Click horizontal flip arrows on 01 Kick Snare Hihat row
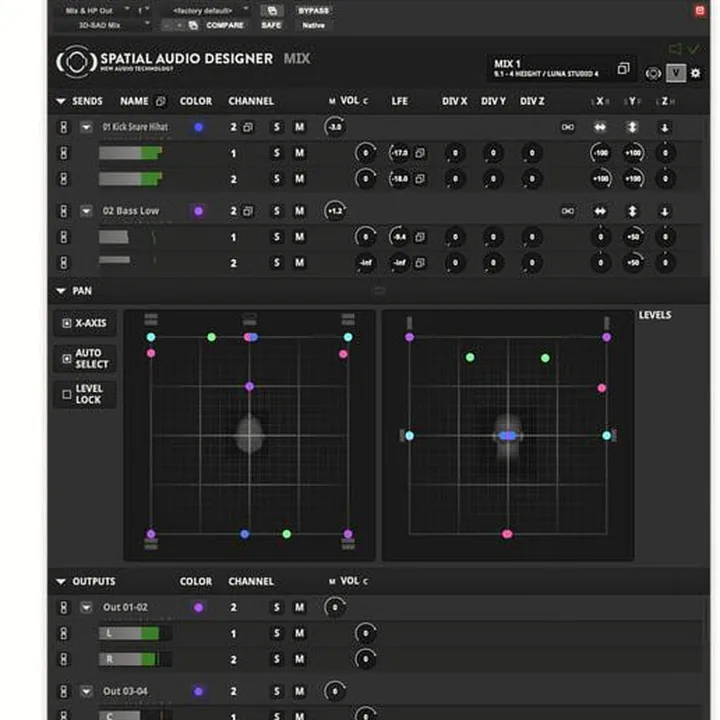This screenshot has height=720, width=720. point(600,127)
